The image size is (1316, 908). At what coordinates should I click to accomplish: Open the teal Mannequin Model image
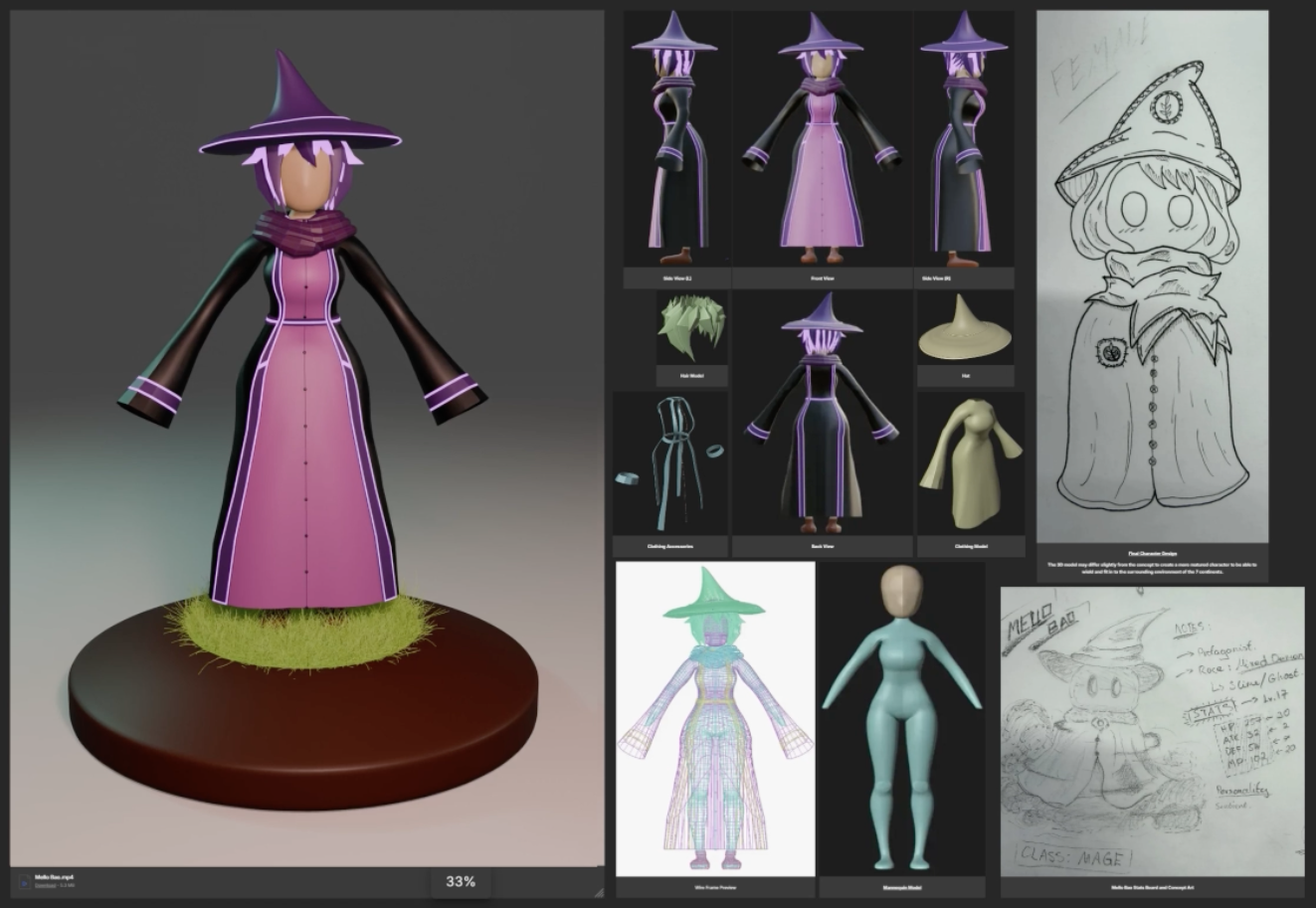pyautogui.click(x=902, y=718)
